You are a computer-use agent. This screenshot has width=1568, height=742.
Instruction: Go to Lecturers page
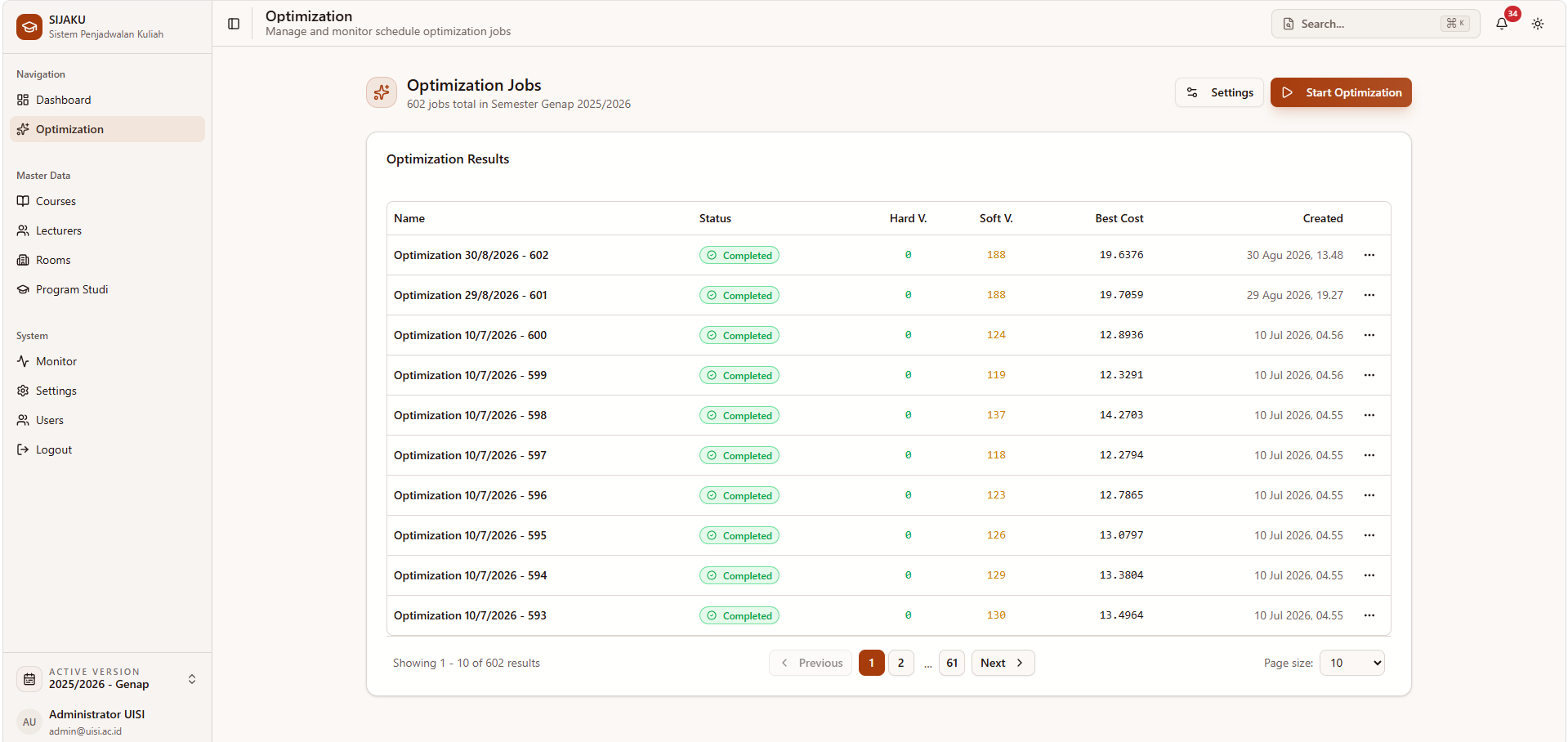tap(107, 230)
